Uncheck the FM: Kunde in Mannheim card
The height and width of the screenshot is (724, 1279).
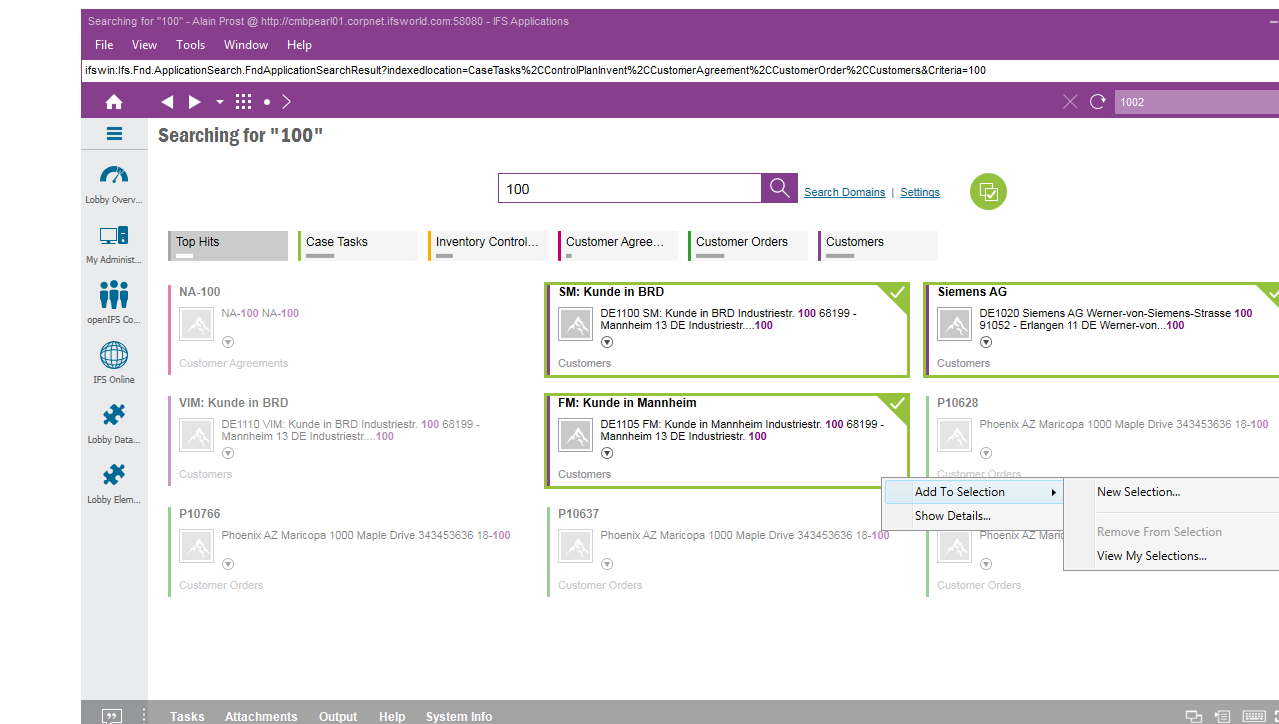897,403
